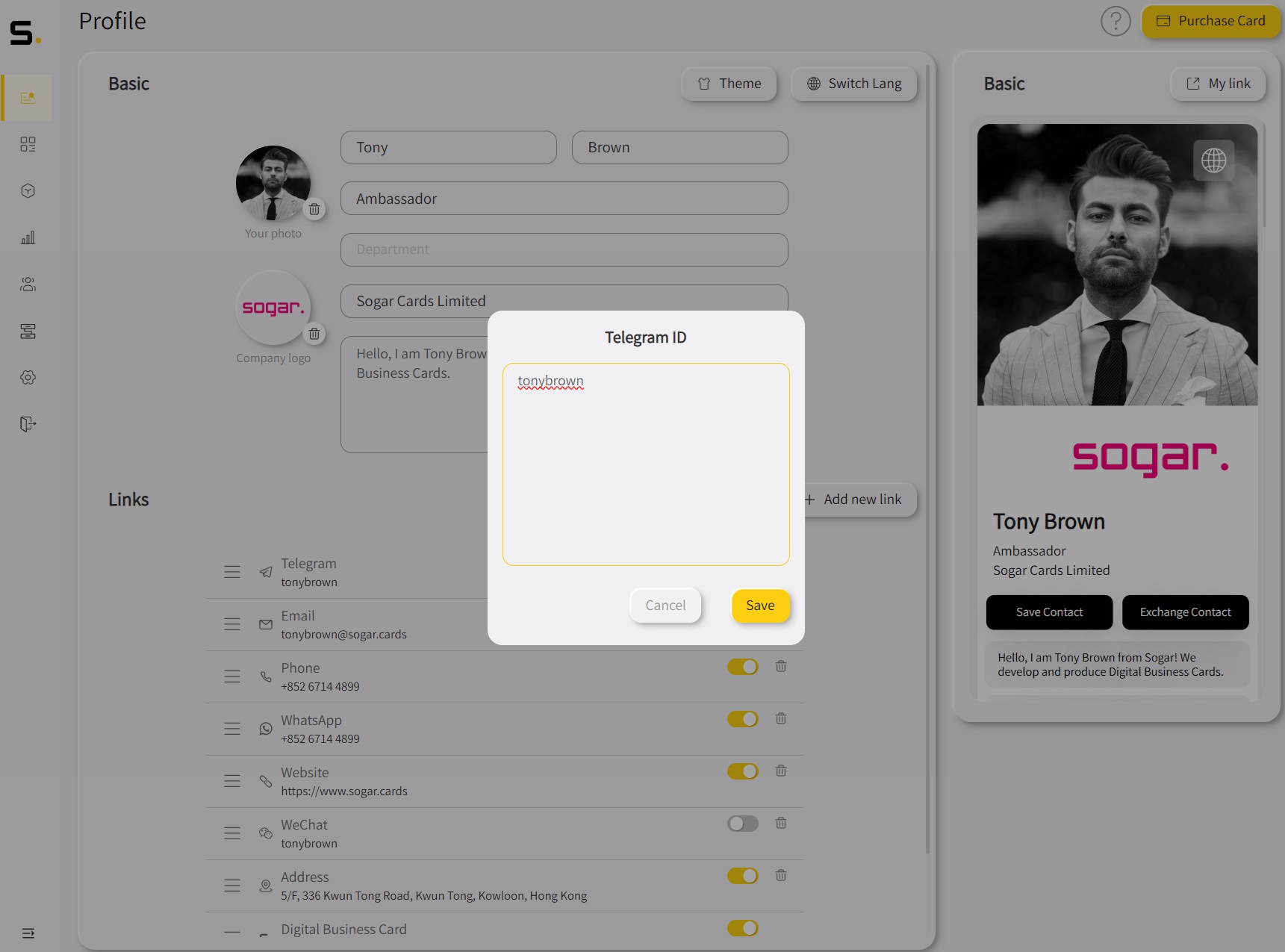Open the help question mark icon

click(1116, 21)
